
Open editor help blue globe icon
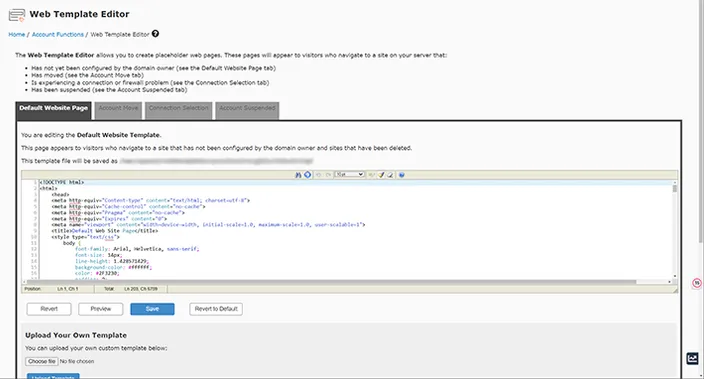pos(401,175)
